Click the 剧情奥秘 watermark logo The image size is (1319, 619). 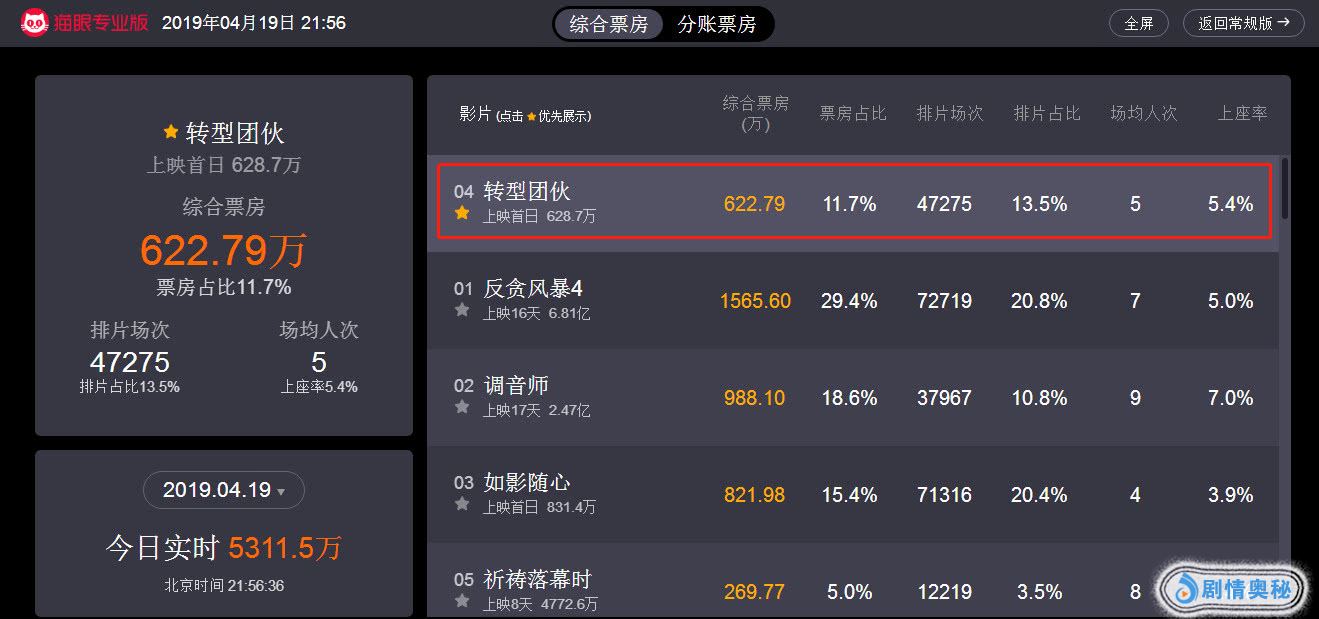pyautogui.click(x=1232, y=590)
